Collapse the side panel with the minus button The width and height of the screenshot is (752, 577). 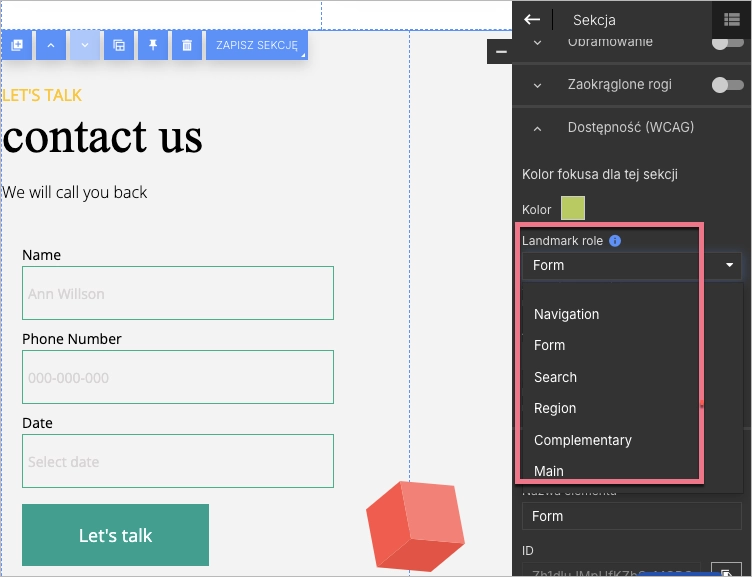499,51
